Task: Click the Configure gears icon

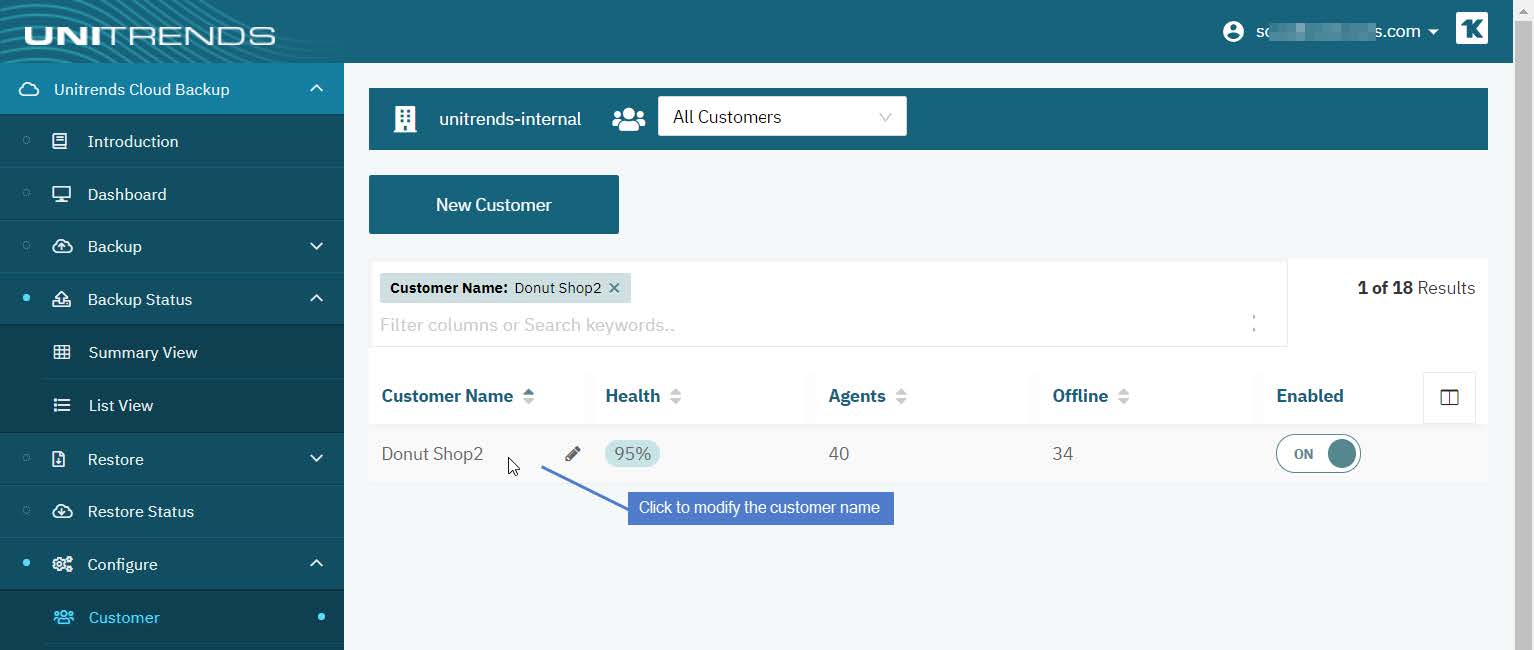Action: coord(62,564)
